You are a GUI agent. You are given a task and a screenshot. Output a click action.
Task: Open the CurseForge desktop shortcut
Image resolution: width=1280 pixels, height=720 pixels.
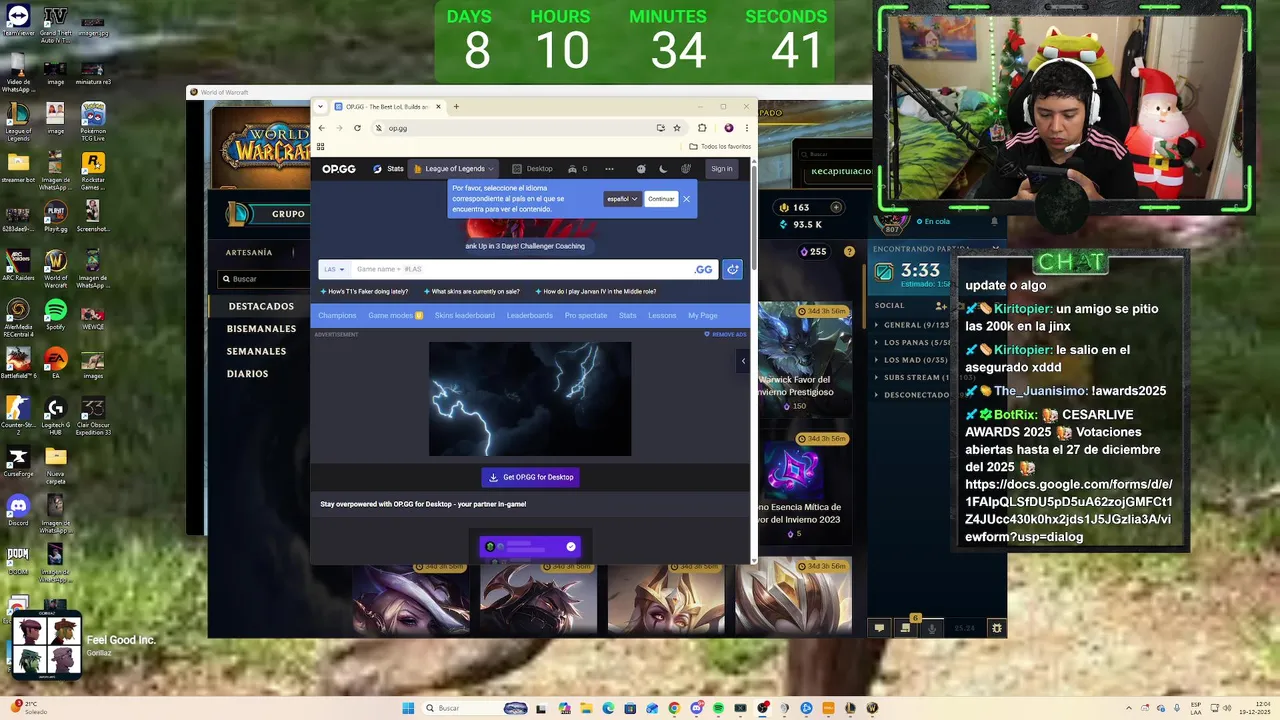(x=18, y=461)
